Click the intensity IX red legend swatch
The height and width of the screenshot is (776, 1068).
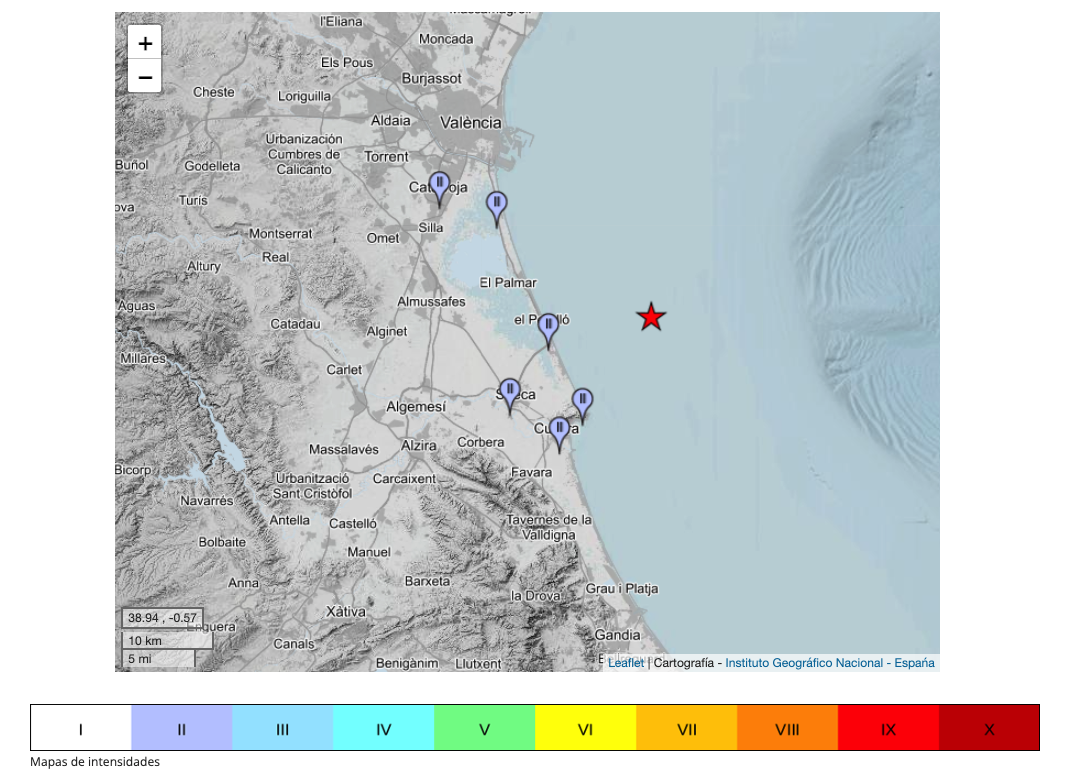888,728
